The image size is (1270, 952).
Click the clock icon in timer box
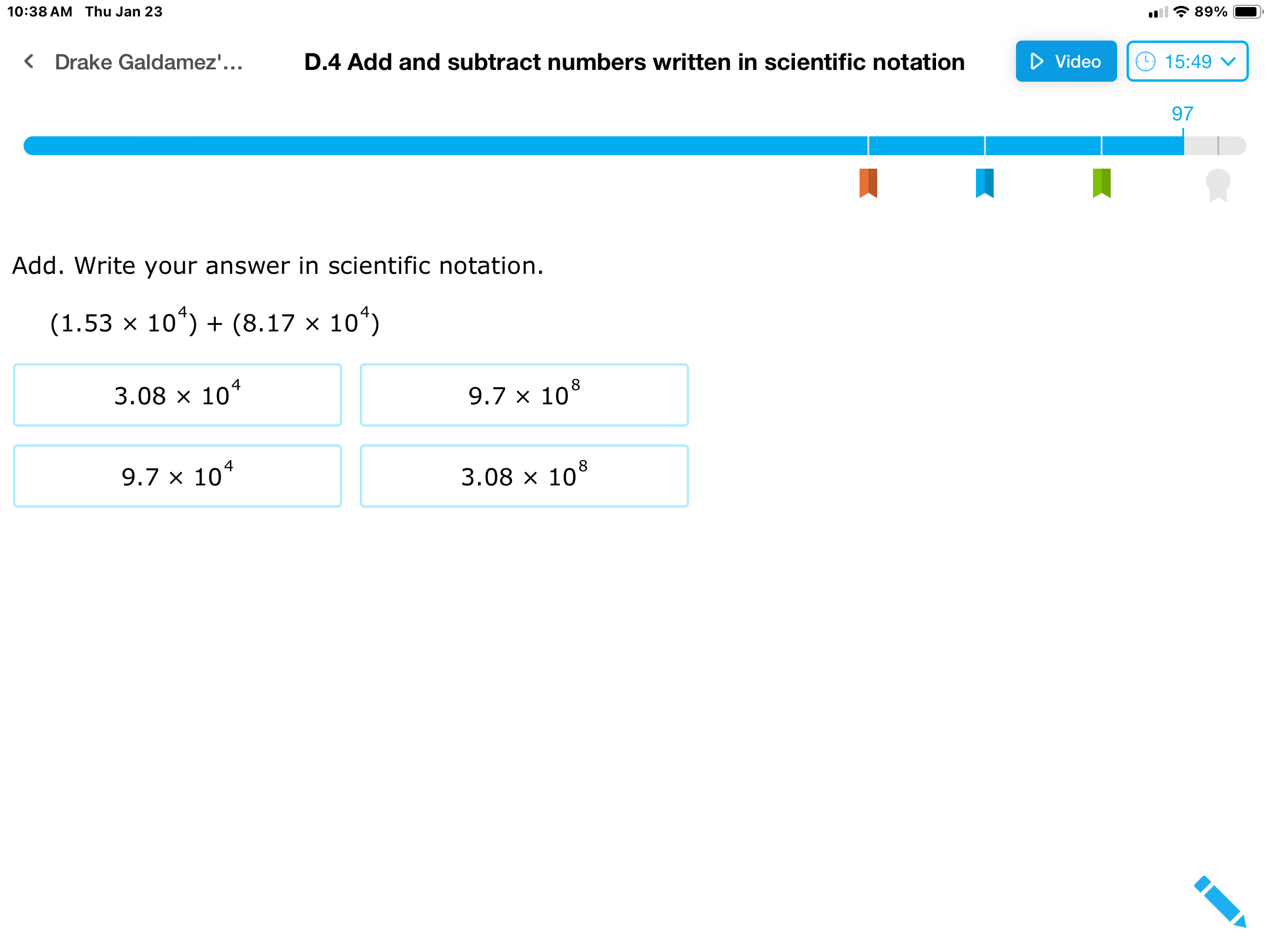(x=1145, y=61)
